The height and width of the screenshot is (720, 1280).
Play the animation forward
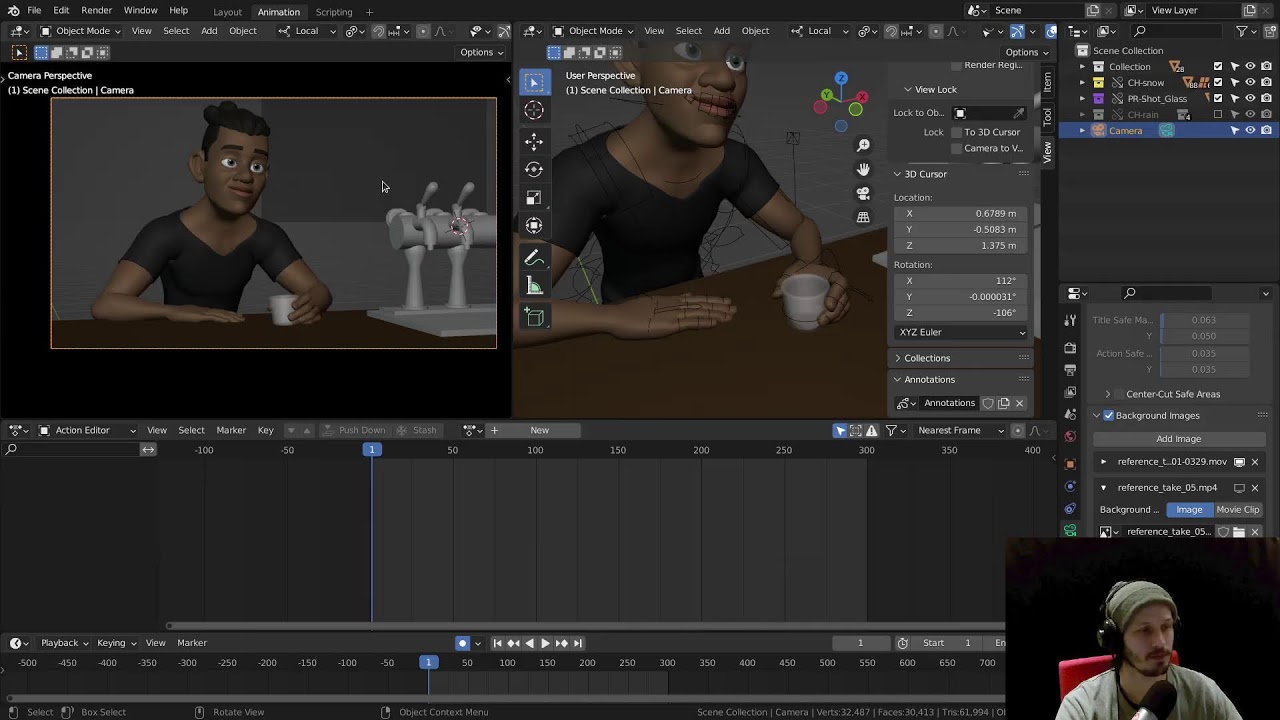(x=545, y=643)
